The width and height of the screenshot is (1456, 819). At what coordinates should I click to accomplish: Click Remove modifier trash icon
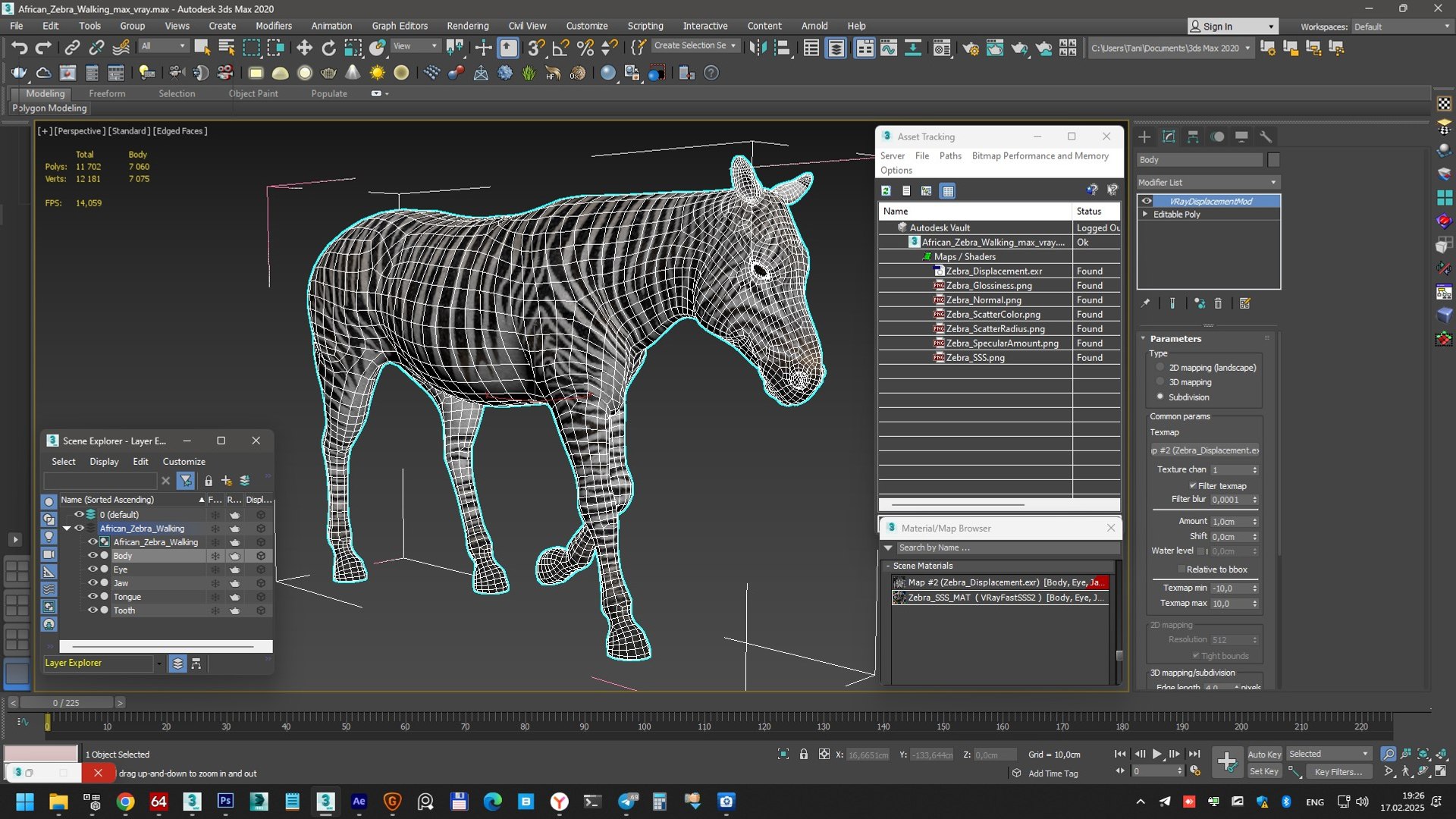1218,303
